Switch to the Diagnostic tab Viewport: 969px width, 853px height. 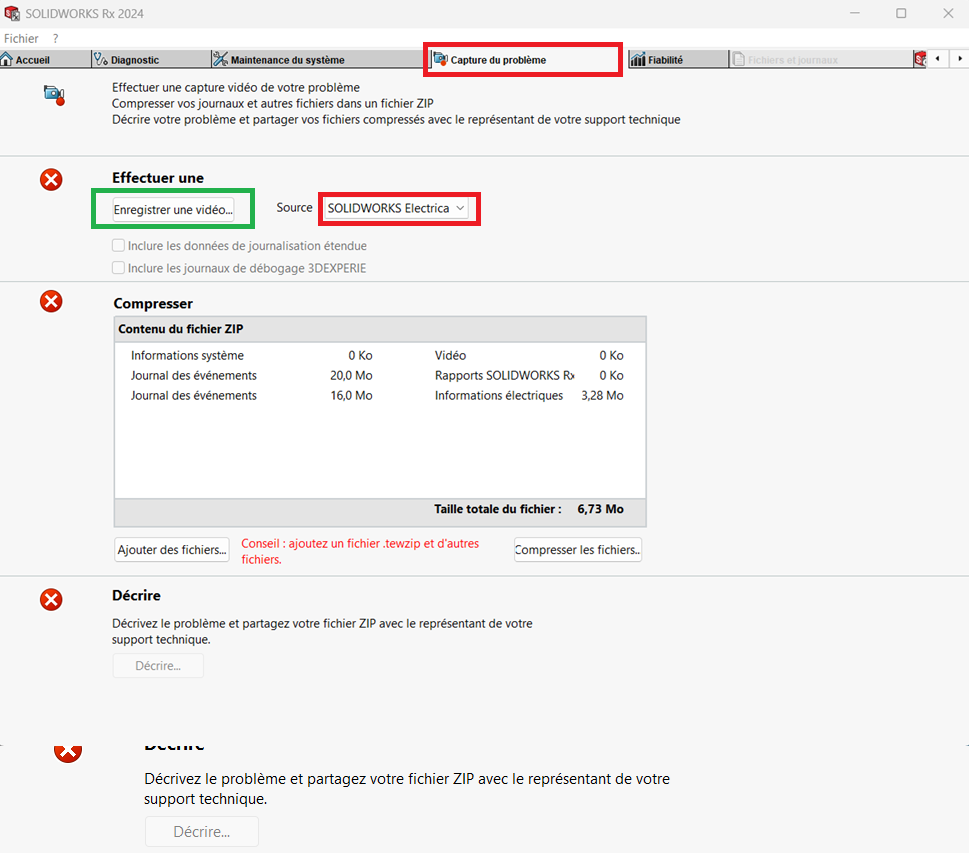pyautogui.click(x=151, y=59)
